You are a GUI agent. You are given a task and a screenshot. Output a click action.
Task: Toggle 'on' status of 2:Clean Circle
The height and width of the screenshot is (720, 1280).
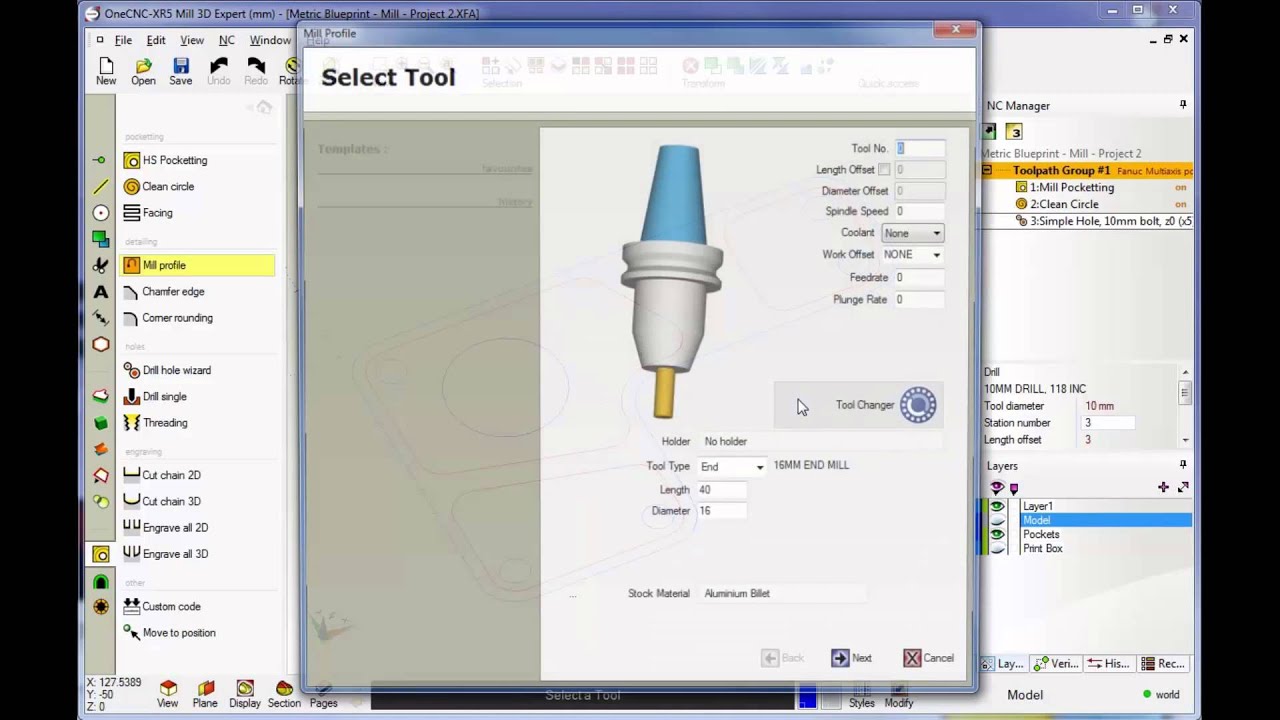click(1181, 204)
